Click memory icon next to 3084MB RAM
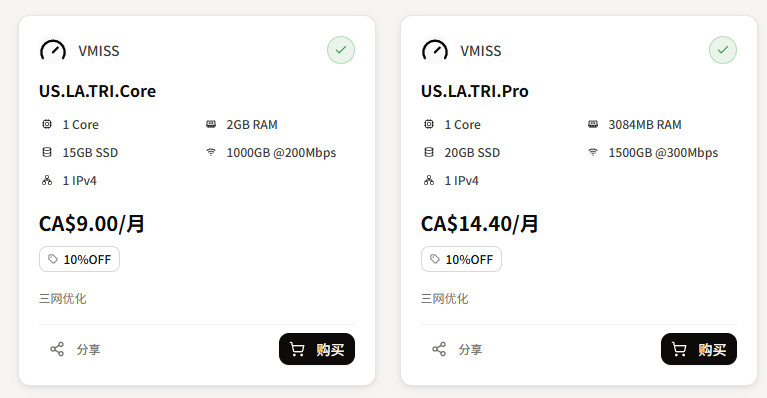This screenshot has width=767, height=398. pyautogui.click(x=593, y=124)
